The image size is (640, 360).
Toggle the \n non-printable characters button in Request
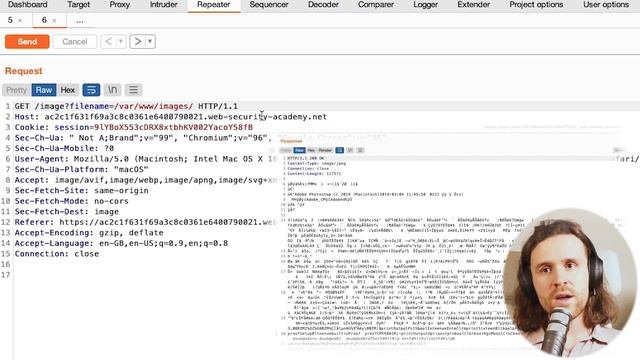coord(112,90)
